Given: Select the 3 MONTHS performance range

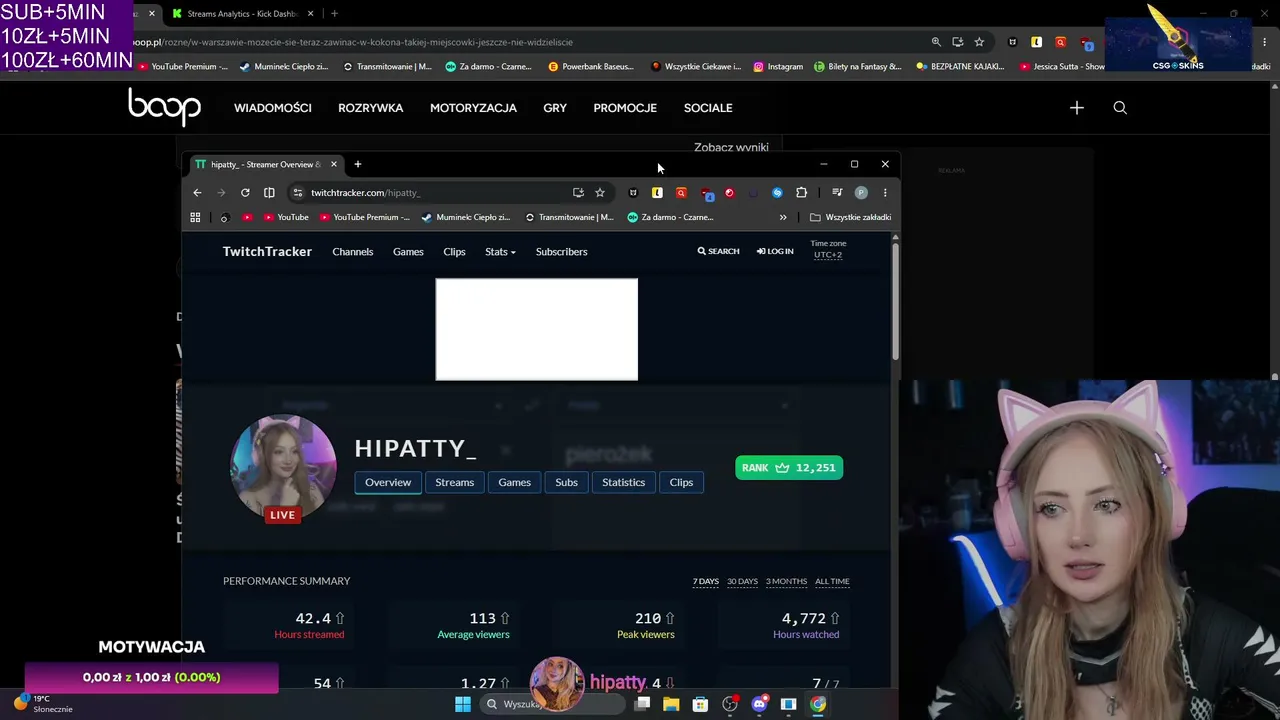Looking at the screenshot, I should [786, 581].
